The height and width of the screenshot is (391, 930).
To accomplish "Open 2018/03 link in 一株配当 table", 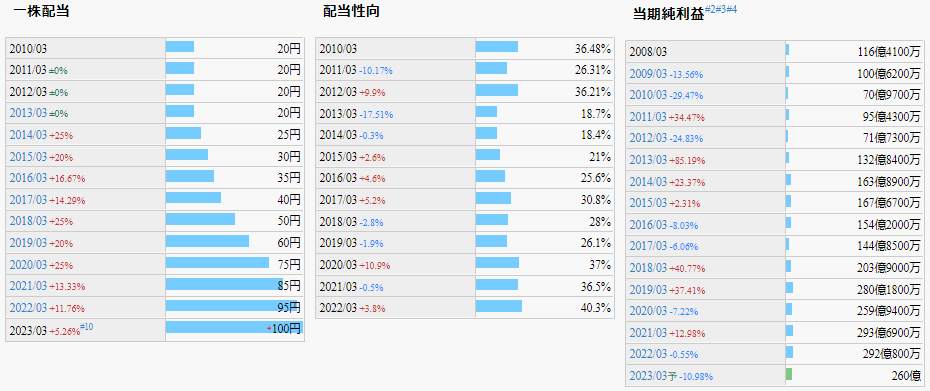I will 28,221.
